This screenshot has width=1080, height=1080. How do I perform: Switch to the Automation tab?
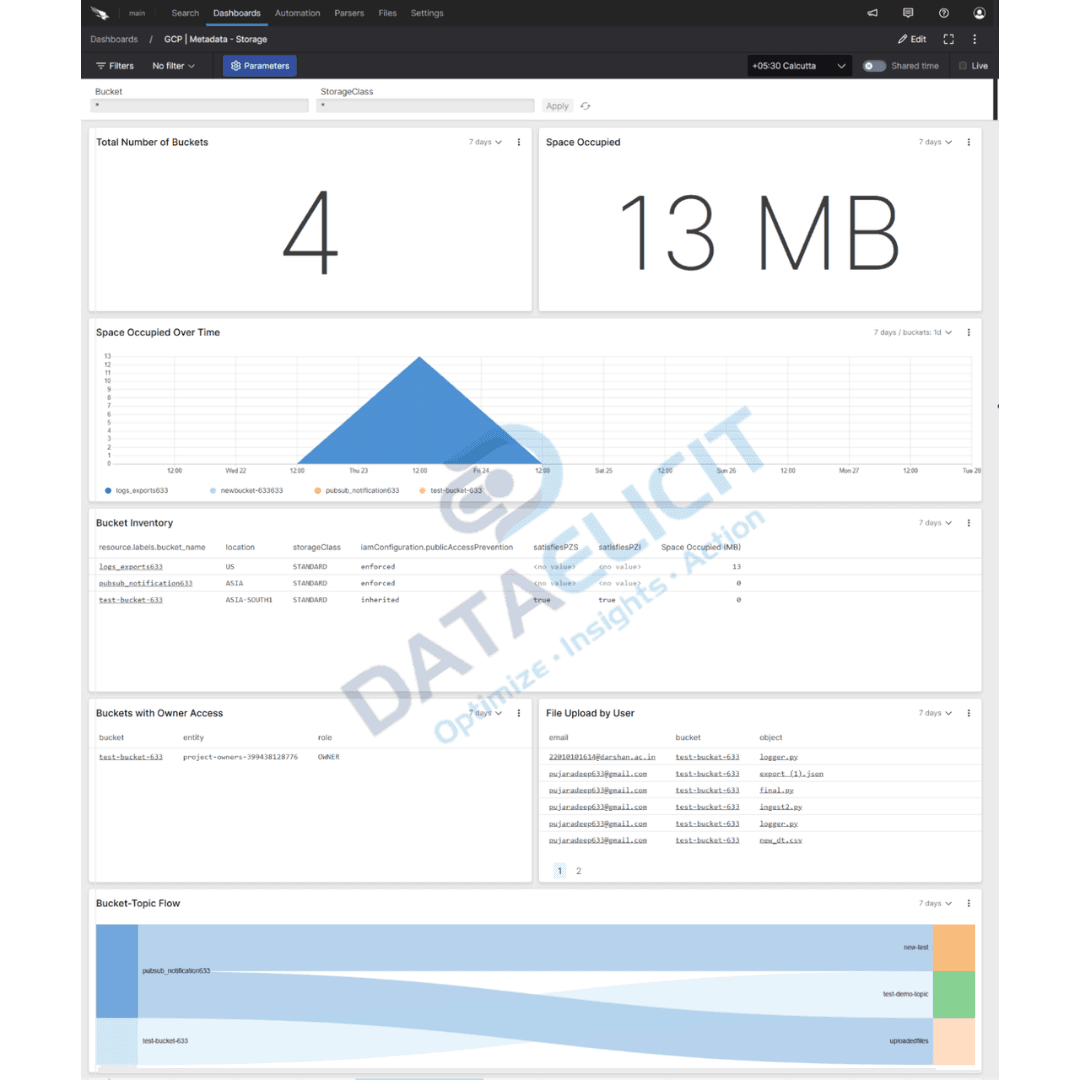pyautogui.click(x=297, y=13)
